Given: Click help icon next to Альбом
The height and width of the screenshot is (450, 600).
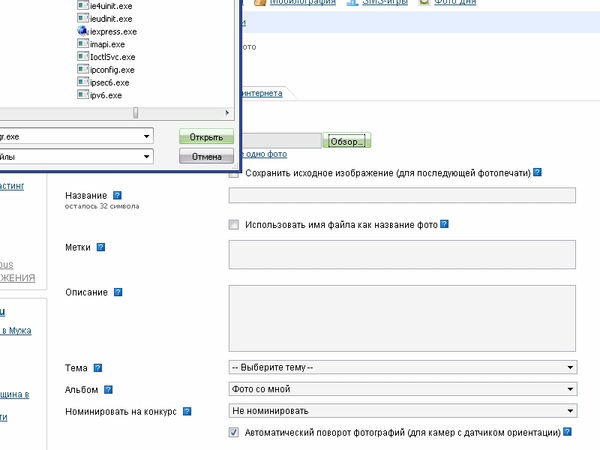Looking at the screenshot, I should click(x=108, y=390).
